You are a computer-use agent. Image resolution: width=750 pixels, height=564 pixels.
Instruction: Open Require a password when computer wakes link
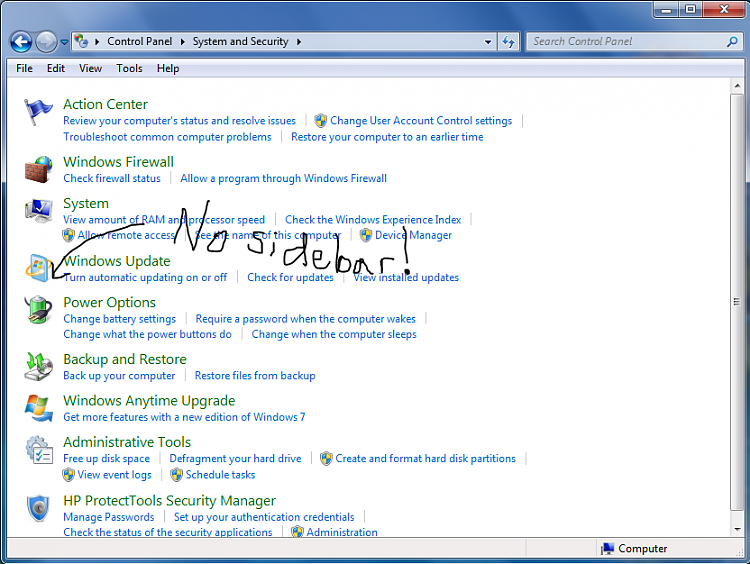coord(306,319)
